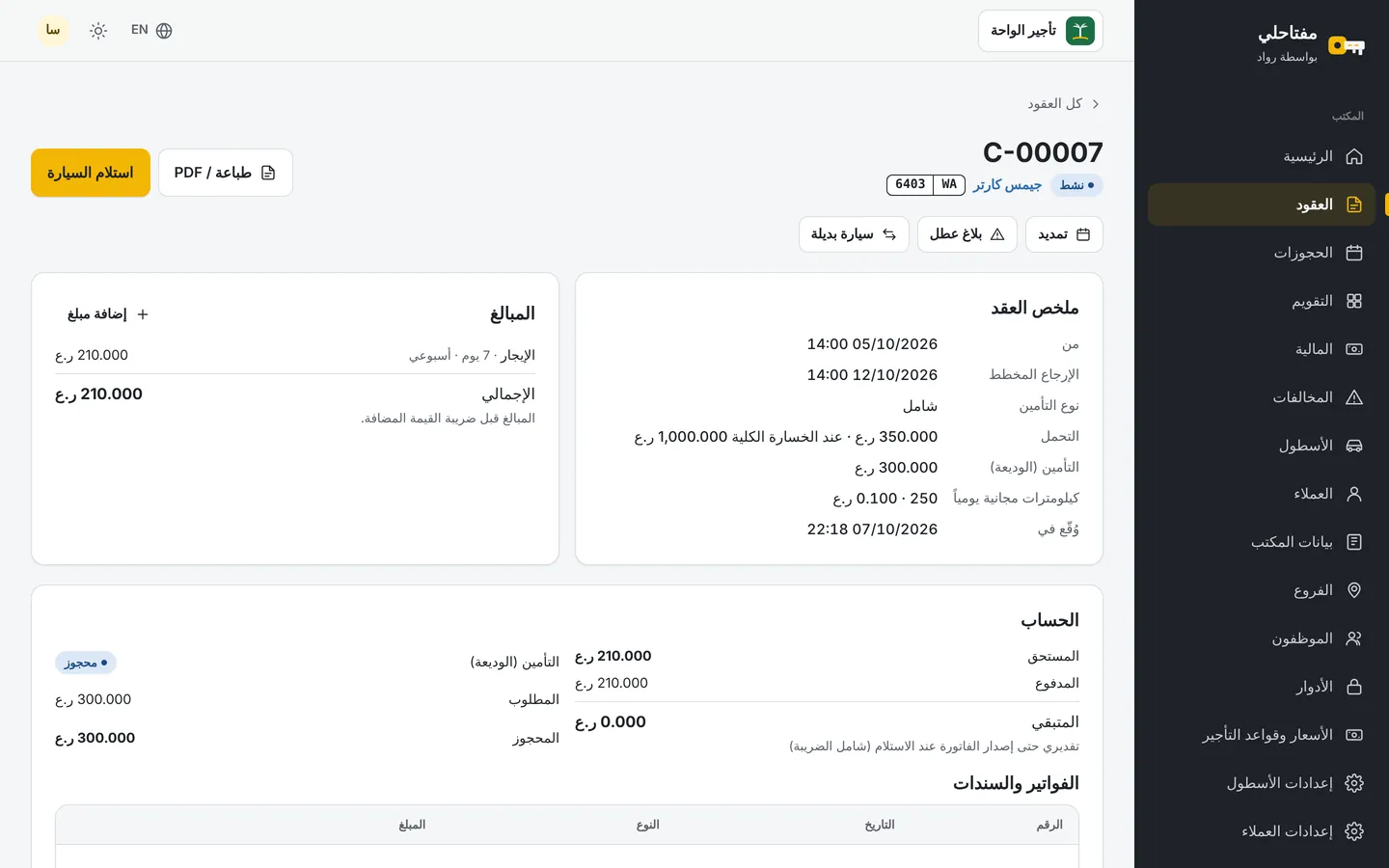This screenshot has height=868, width=1389.
Task: Click contract number C-00007 heading
Action: (1043, 152)
